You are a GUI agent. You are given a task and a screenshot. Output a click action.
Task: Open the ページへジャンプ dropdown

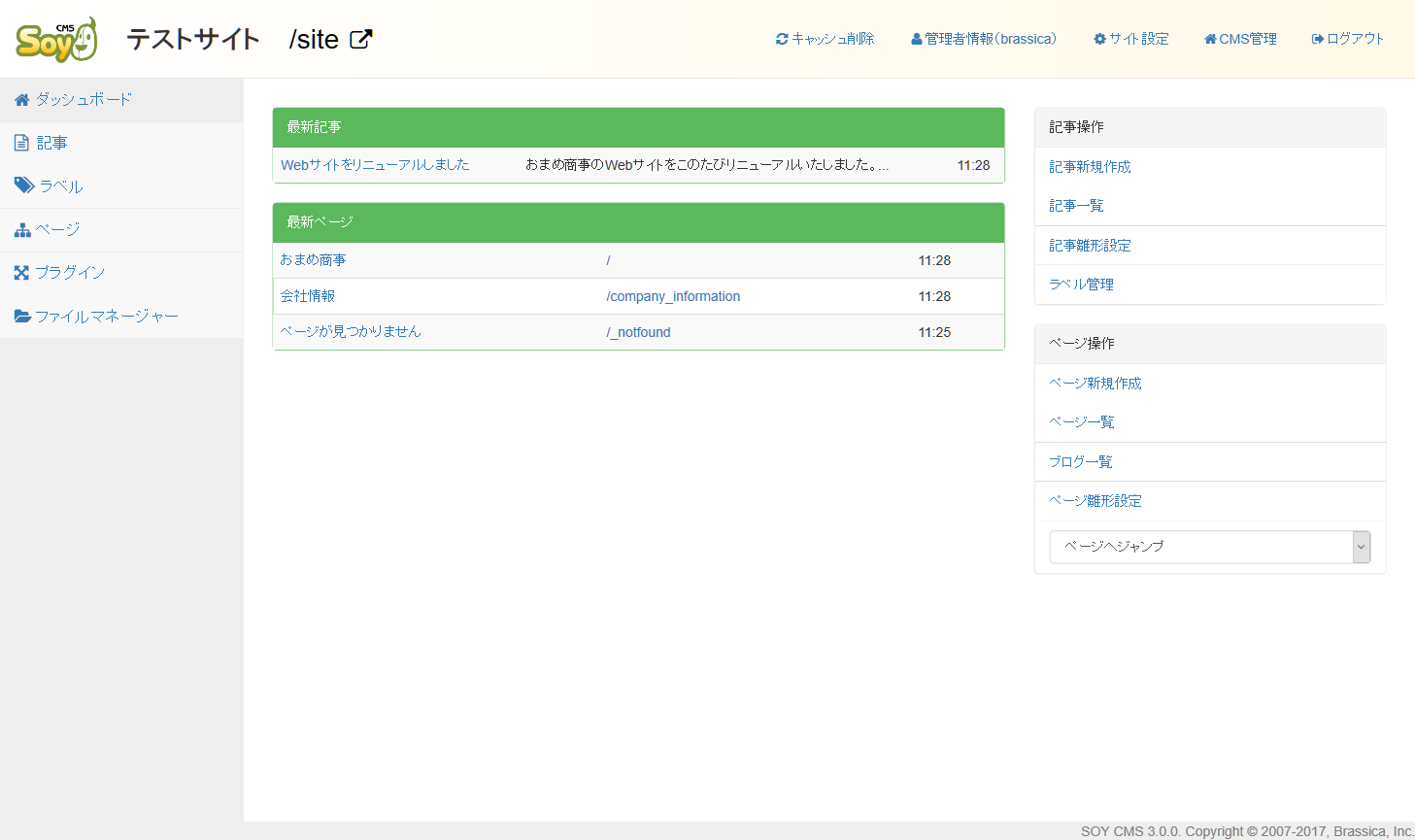1210,547
